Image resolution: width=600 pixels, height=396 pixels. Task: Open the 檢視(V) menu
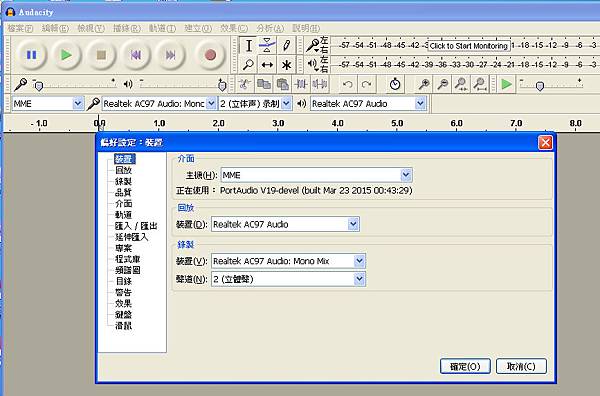(x=91, y=28)
